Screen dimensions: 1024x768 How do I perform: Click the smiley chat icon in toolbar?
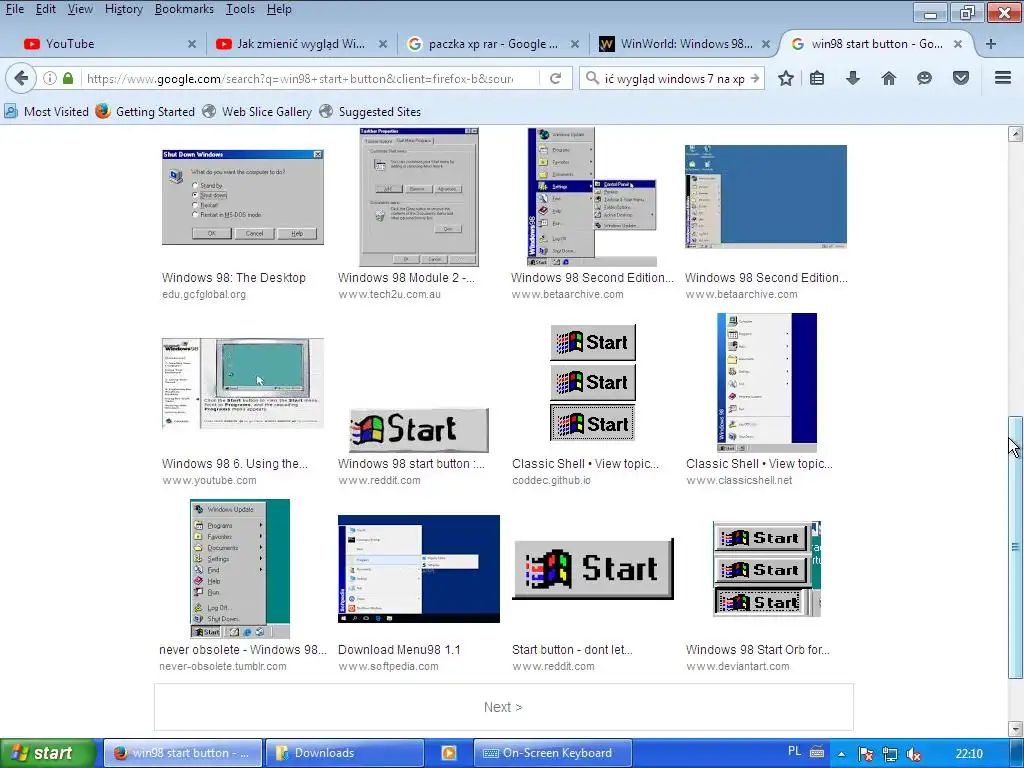pos(924,78)
